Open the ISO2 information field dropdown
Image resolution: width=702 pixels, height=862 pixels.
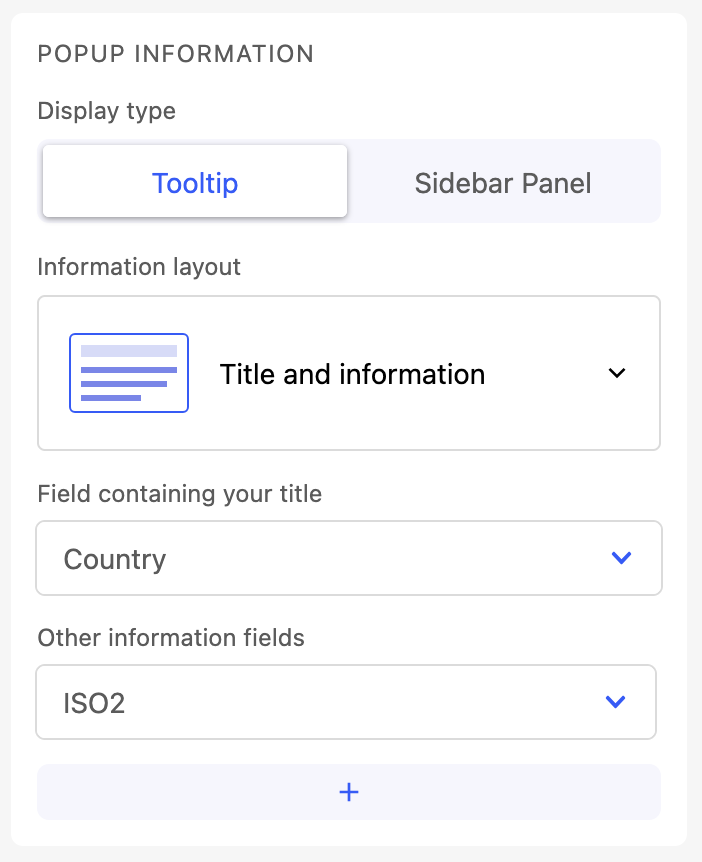[346, 702]
